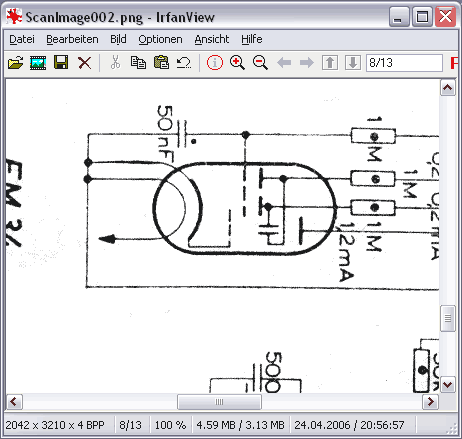Open the Optionen menu
Viewport: 462px width, 439px height.
[160, 39]
